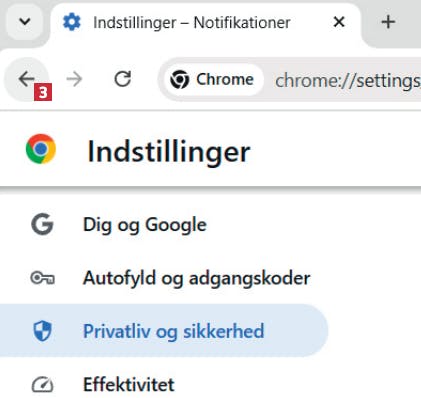The image size is (421, 398).
Task: Reload the page with the refresh icon
Action: point(123,79)
